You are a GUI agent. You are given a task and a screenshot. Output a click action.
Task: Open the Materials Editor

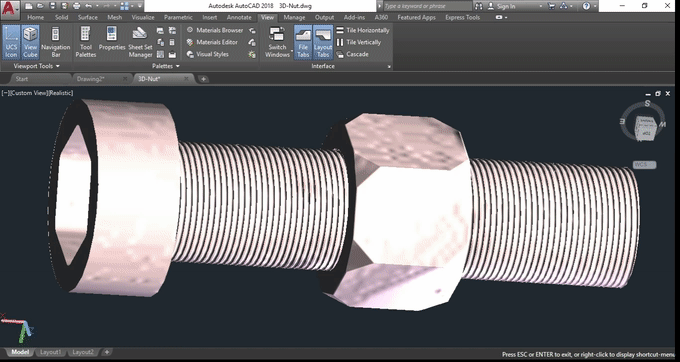[212, 42]
